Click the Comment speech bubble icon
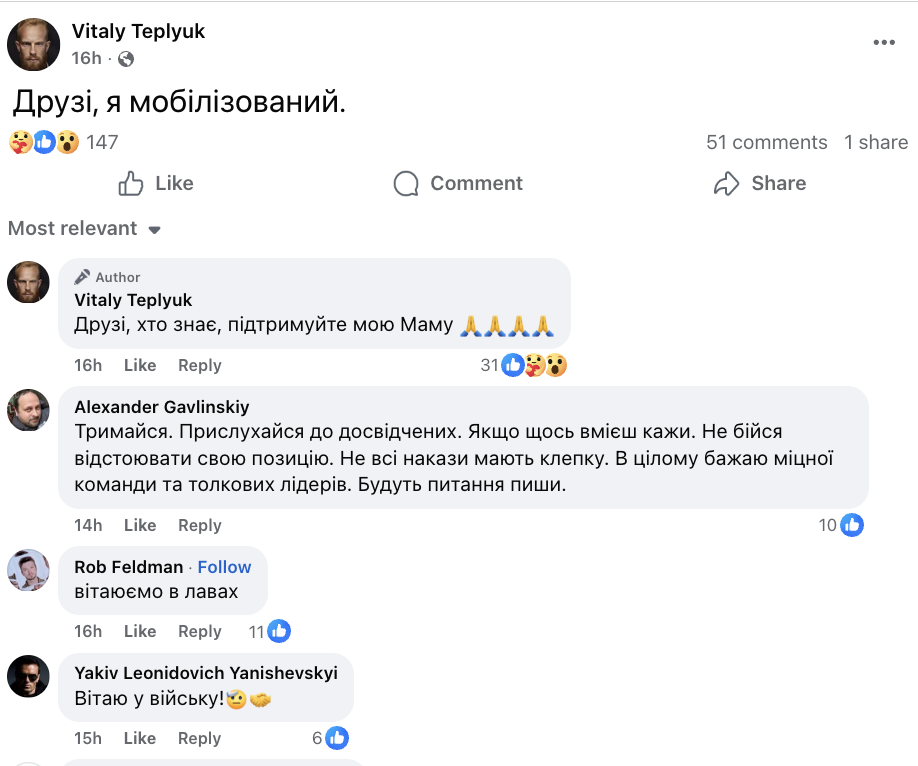The height and width of the screenshot is (766, 918). [405, 183]
